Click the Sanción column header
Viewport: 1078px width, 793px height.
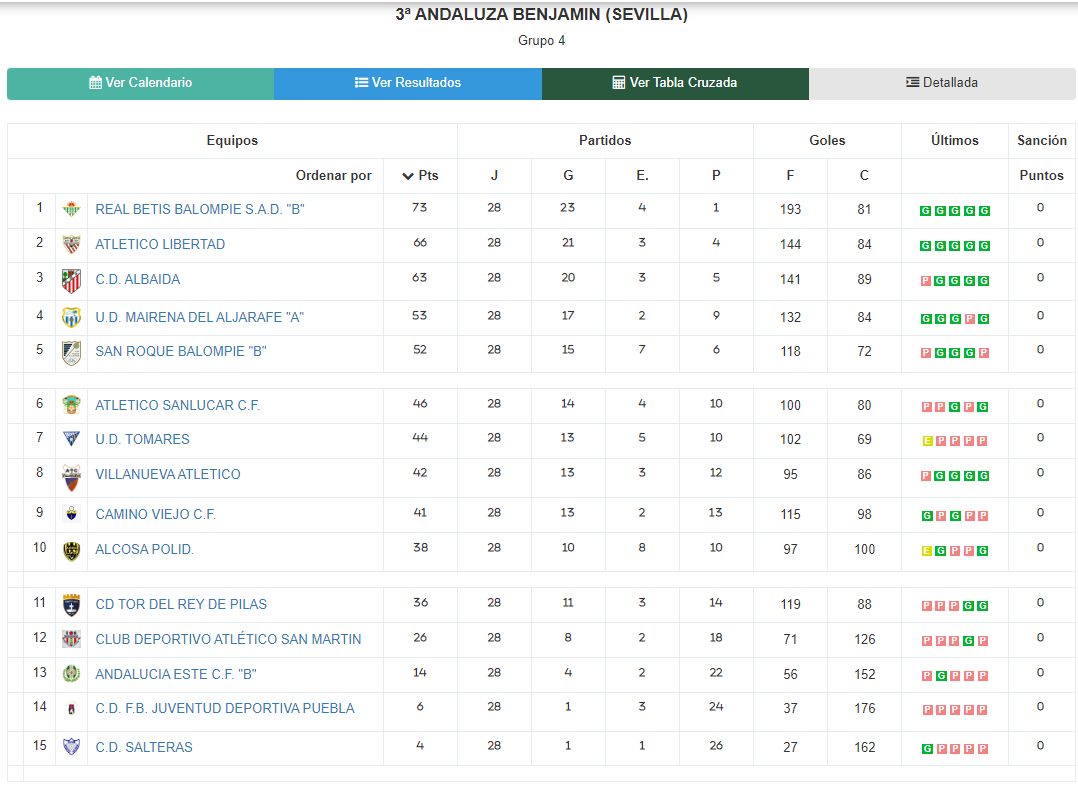(1042, 140)
